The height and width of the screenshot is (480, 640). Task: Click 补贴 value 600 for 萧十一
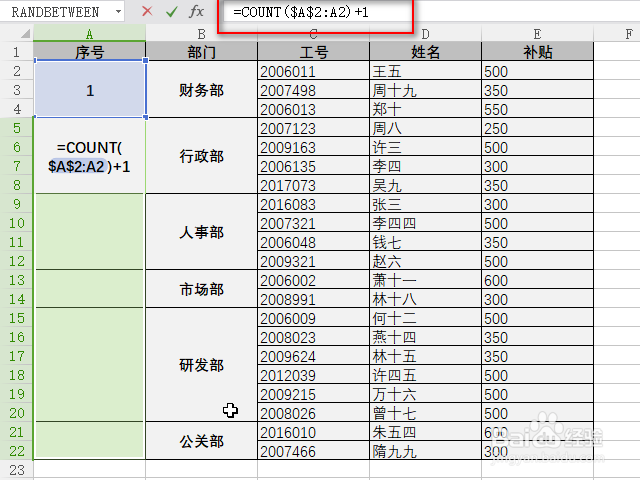tap(537, 280)
